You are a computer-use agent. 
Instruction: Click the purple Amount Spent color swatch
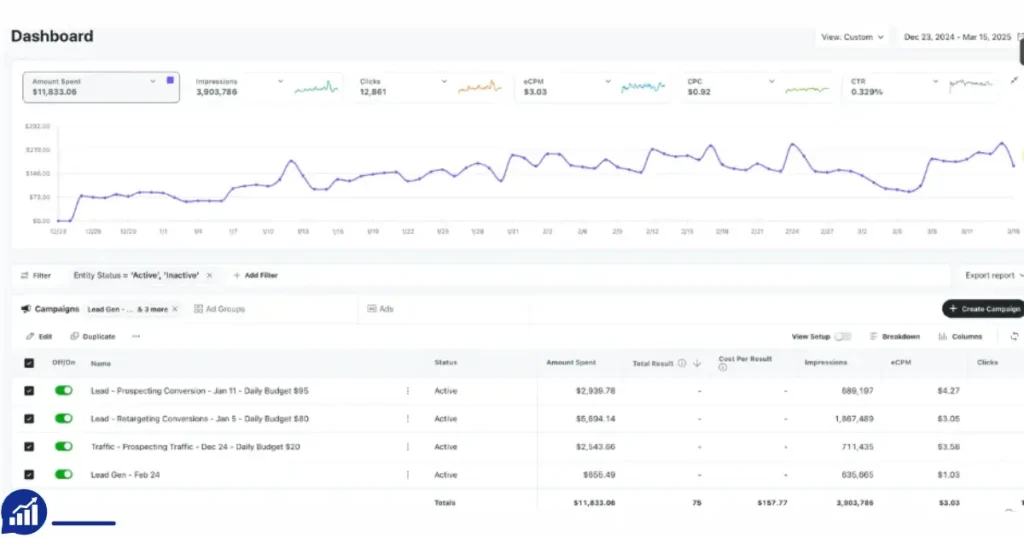[x=170, y=80]
